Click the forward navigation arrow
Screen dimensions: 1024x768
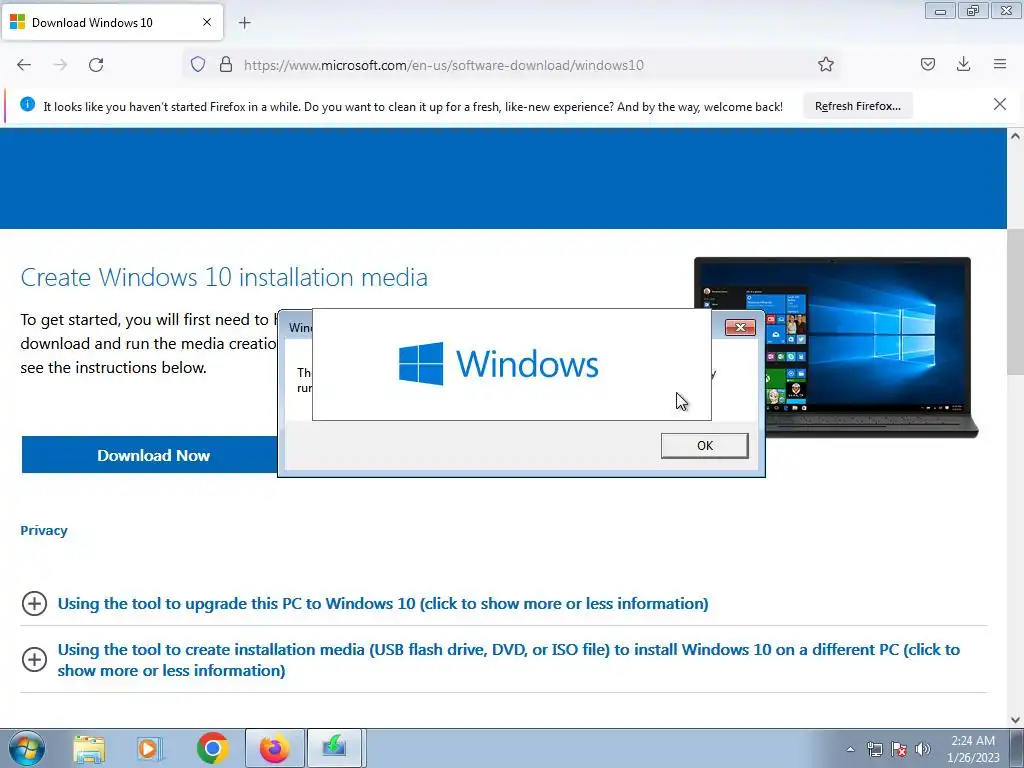(x=60, y=65)
